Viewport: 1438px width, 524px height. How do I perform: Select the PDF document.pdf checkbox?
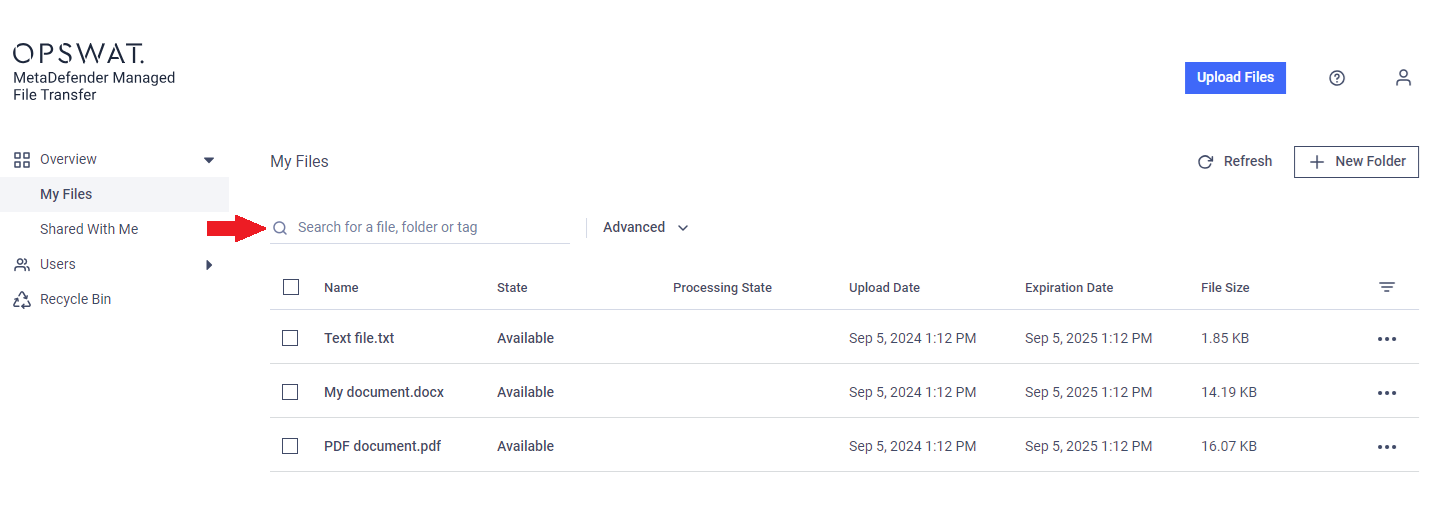(290, 446)
